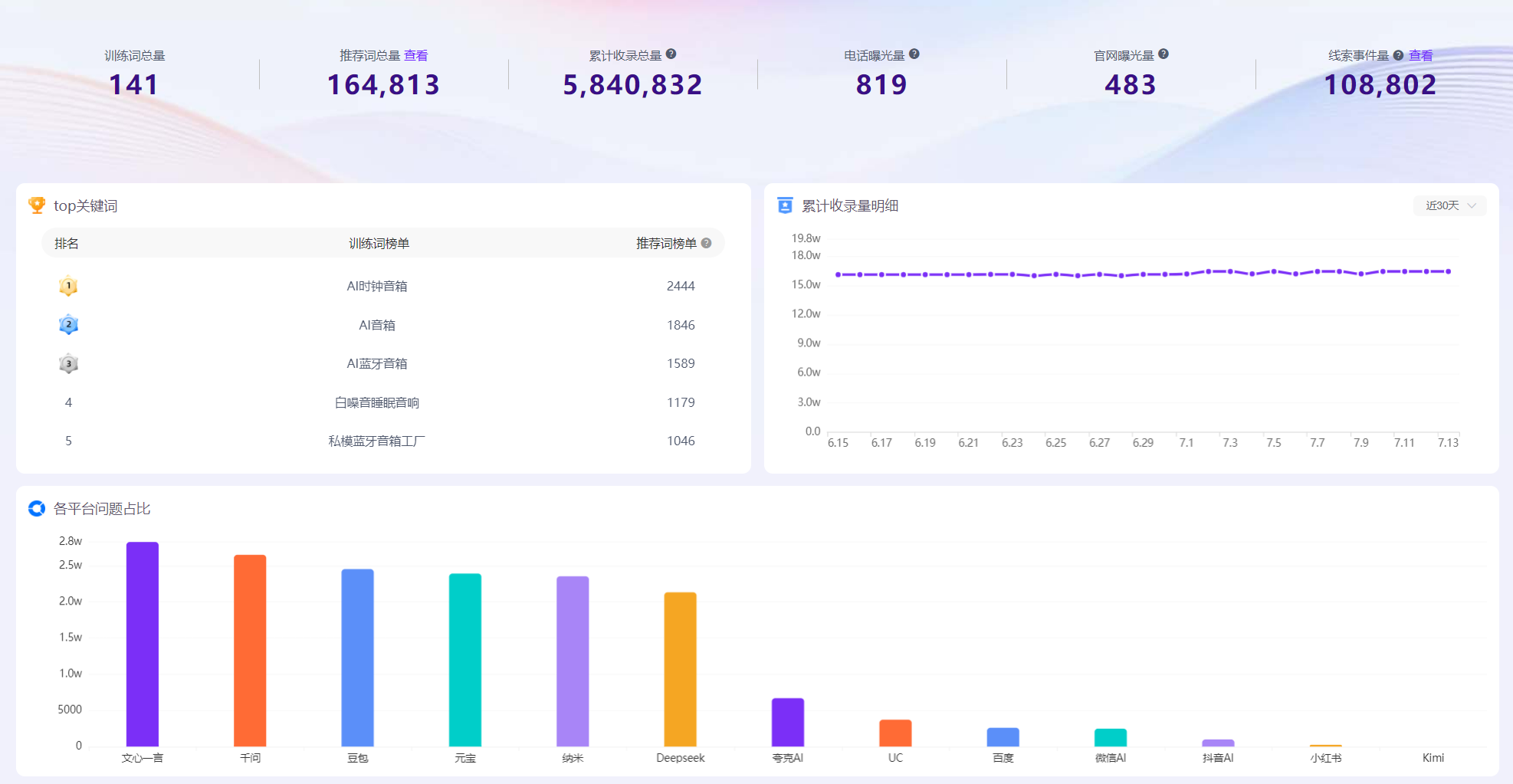
Task: Click the 电话曝光量 value 819
Action: (881, 84)
